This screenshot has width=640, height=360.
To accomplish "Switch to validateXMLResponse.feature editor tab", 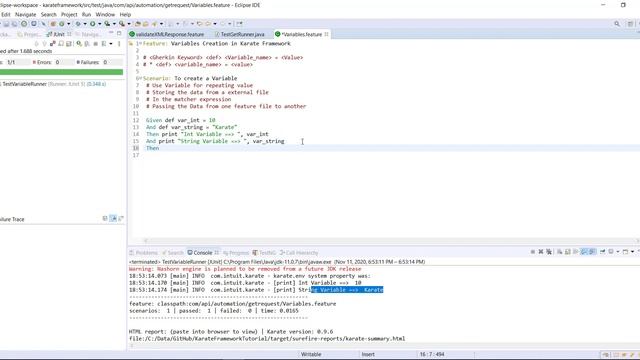I will pyautogui.click(x=167, y=34).
